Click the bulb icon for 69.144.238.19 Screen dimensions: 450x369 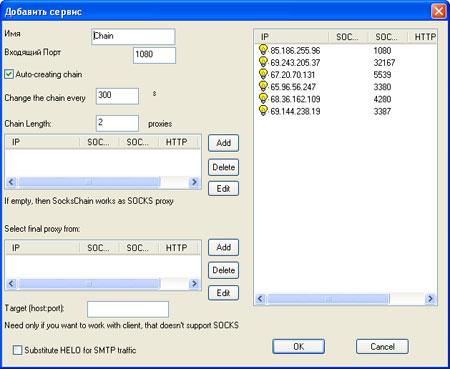tap(263, 111)
